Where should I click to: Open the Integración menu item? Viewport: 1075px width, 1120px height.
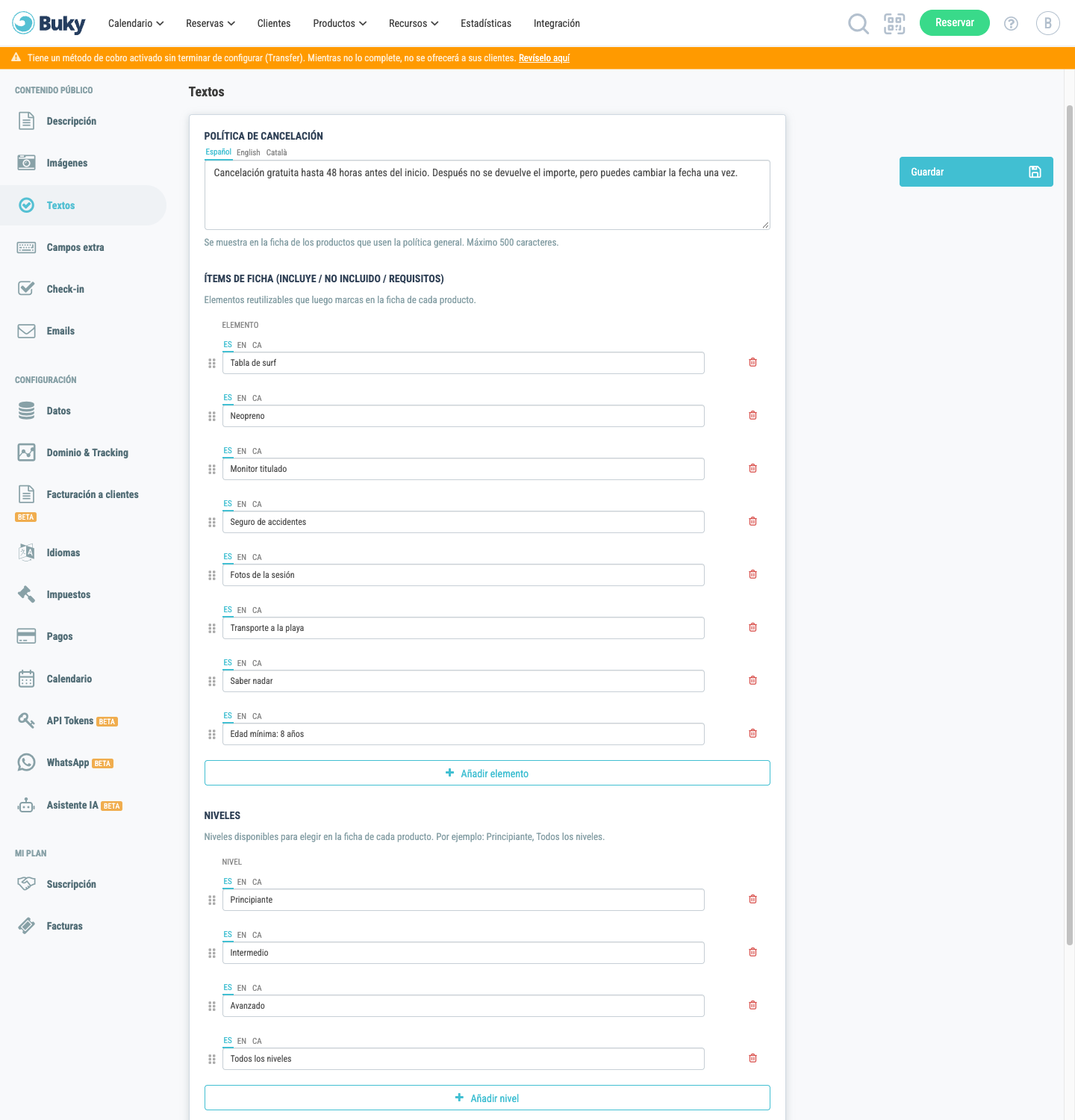[x=557, y=23]
